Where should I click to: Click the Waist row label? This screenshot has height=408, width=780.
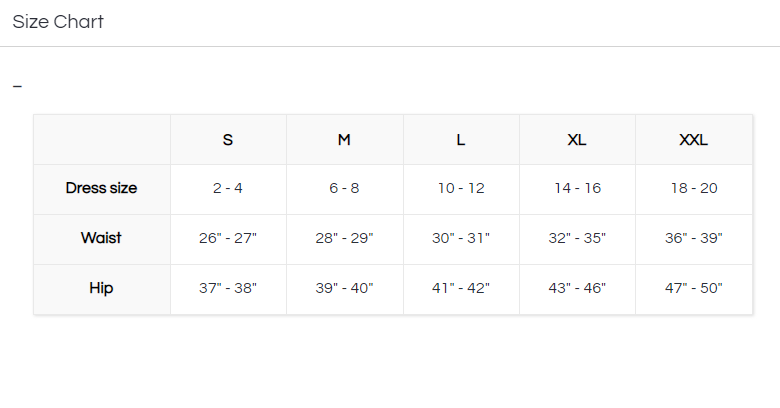(101, 238)
